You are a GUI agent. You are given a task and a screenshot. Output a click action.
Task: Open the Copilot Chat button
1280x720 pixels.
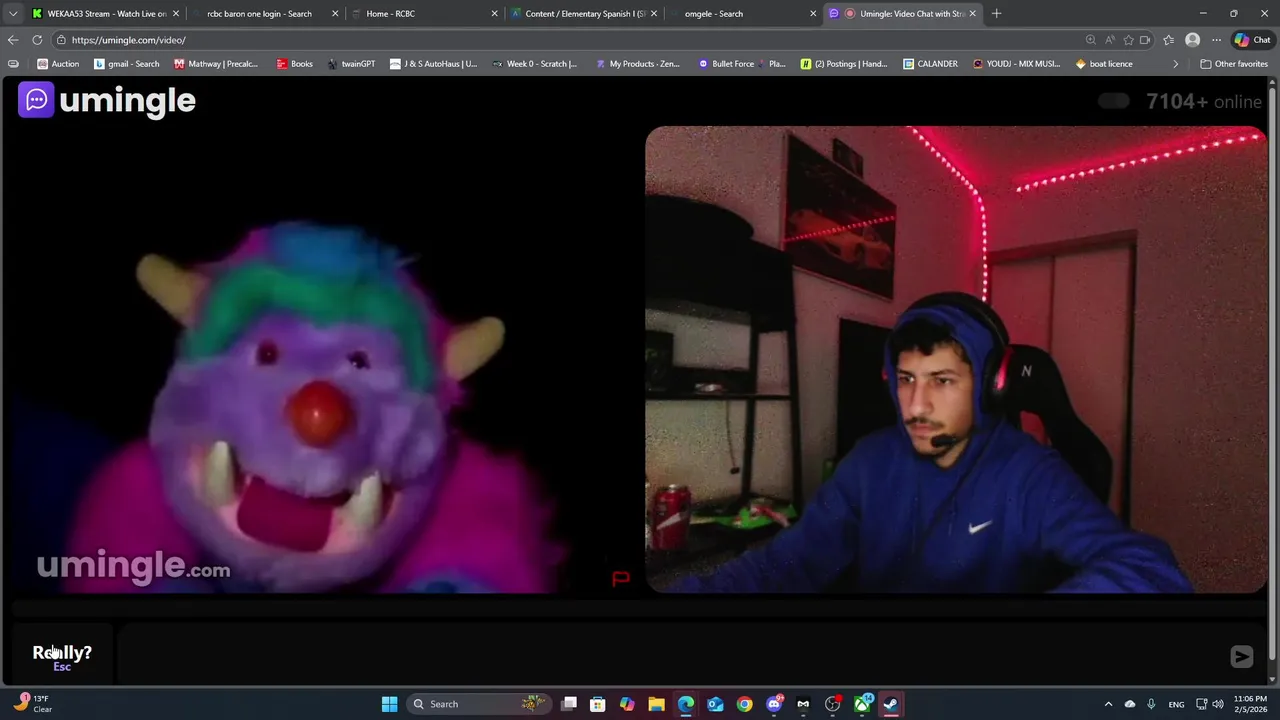point(1252,40)
